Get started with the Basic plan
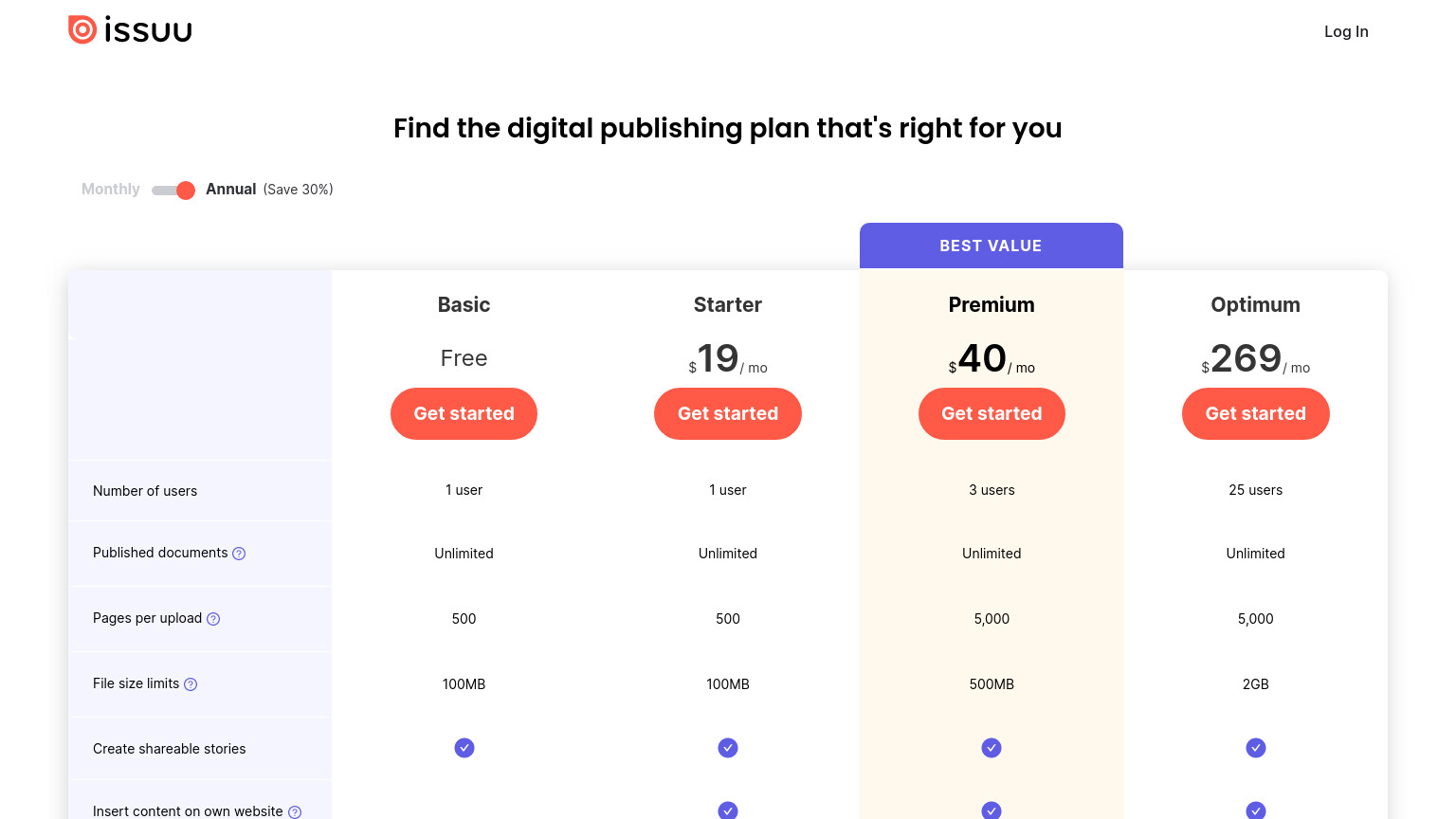 (464, 413)
